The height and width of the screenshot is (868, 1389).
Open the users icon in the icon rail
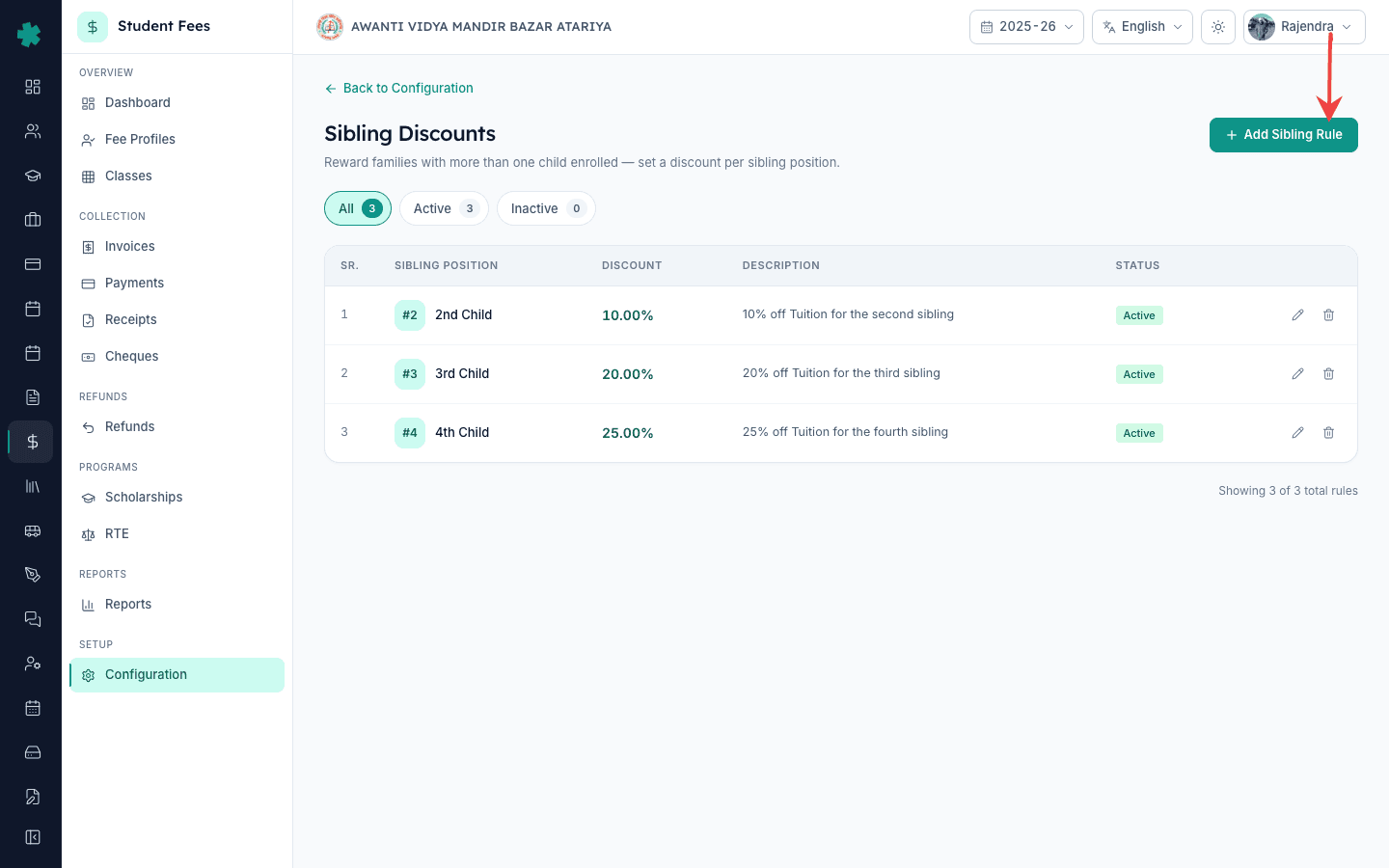(x=33, y=131)
